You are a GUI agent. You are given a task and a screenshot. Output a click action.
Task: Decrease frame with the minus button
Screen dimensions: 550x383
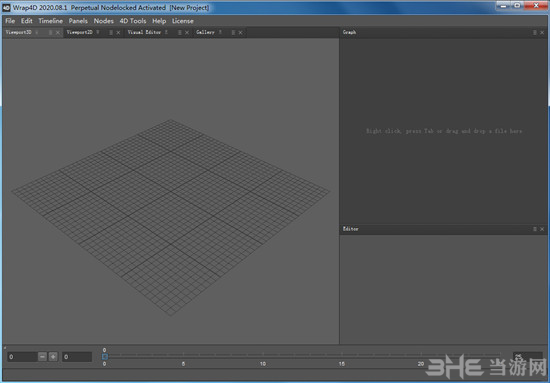pos(42,357)
